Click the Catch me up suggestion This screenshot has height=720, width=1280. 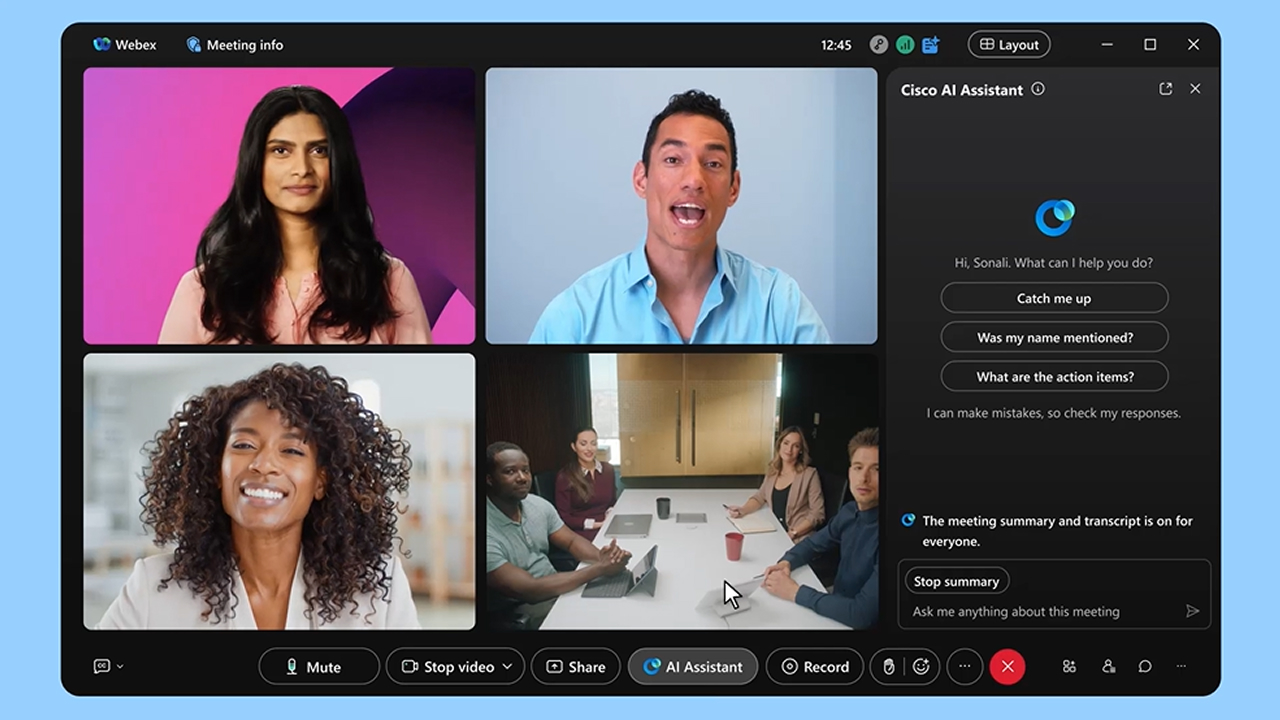point(1054,298)
